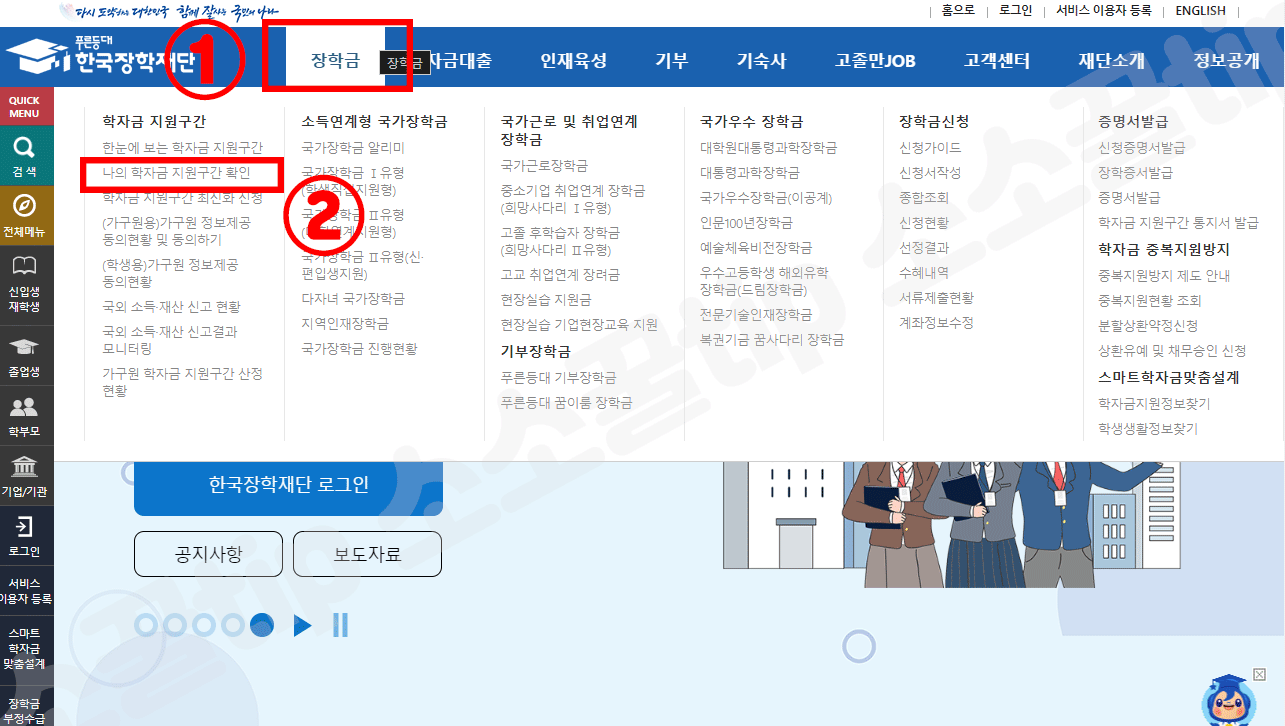Image resolution: width=1285 pixels, height=726 pixels.
Task: Select the fourth banner slide dot
Action: pos(233,625)
